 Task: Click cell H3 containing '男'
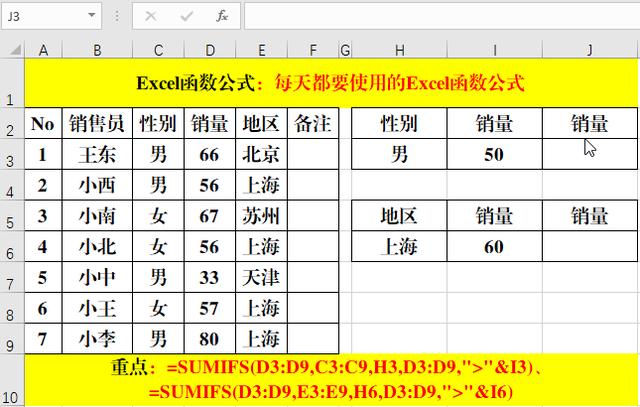point(400,154)
